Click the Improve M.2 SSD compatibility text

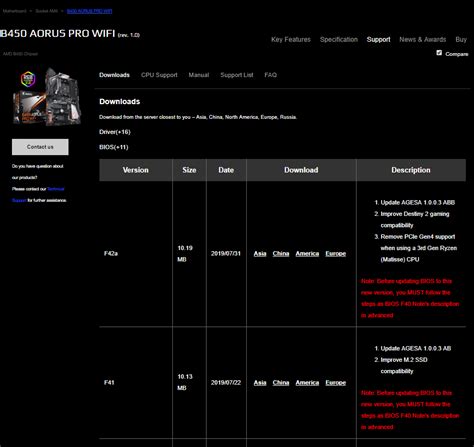click(x=404, y=366)
